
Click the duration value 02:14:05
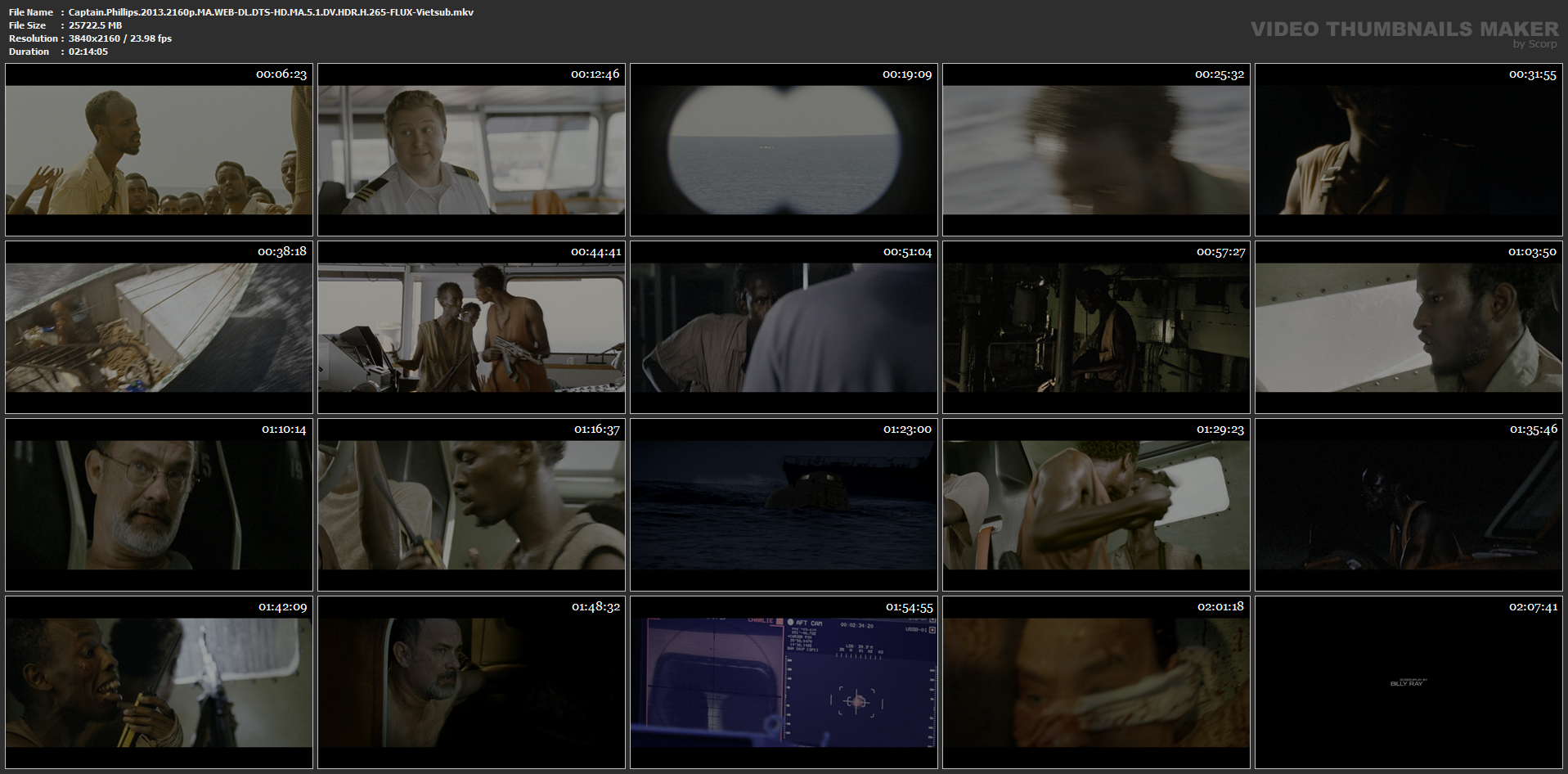pos(88,52)
